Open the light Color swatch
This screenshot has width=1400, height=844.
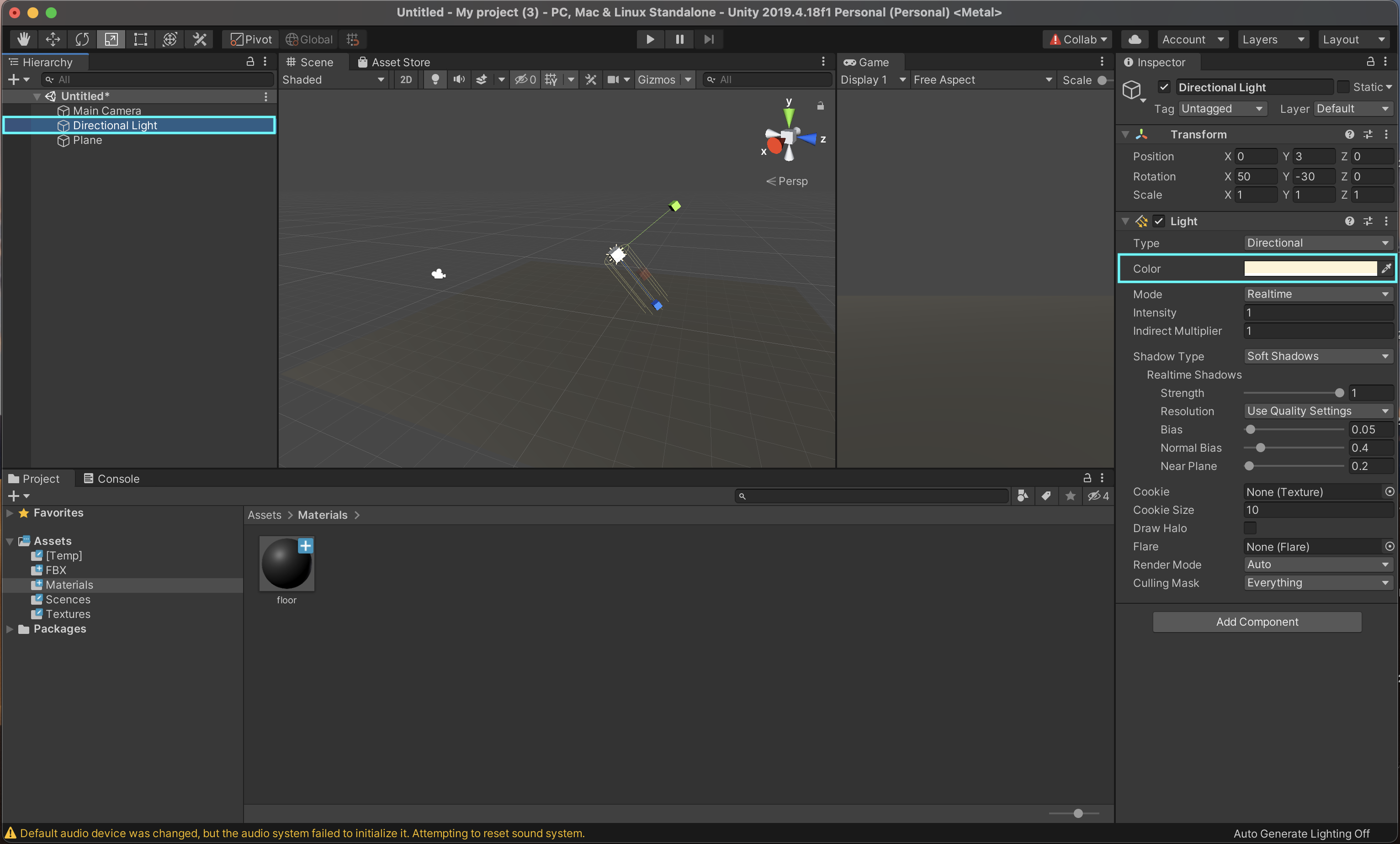(x=1310, y=268)
